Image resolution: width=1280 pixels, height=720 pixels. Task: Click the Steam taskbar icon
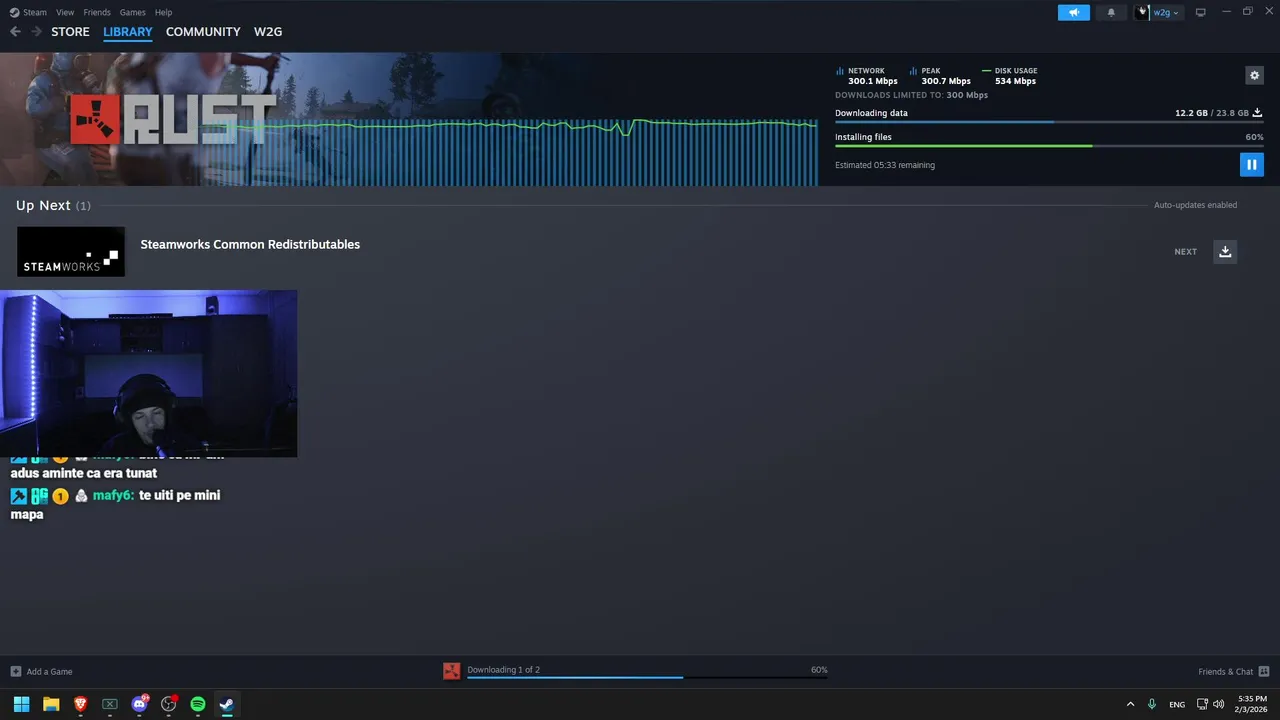pyautogui.click(x=227, y=704)
